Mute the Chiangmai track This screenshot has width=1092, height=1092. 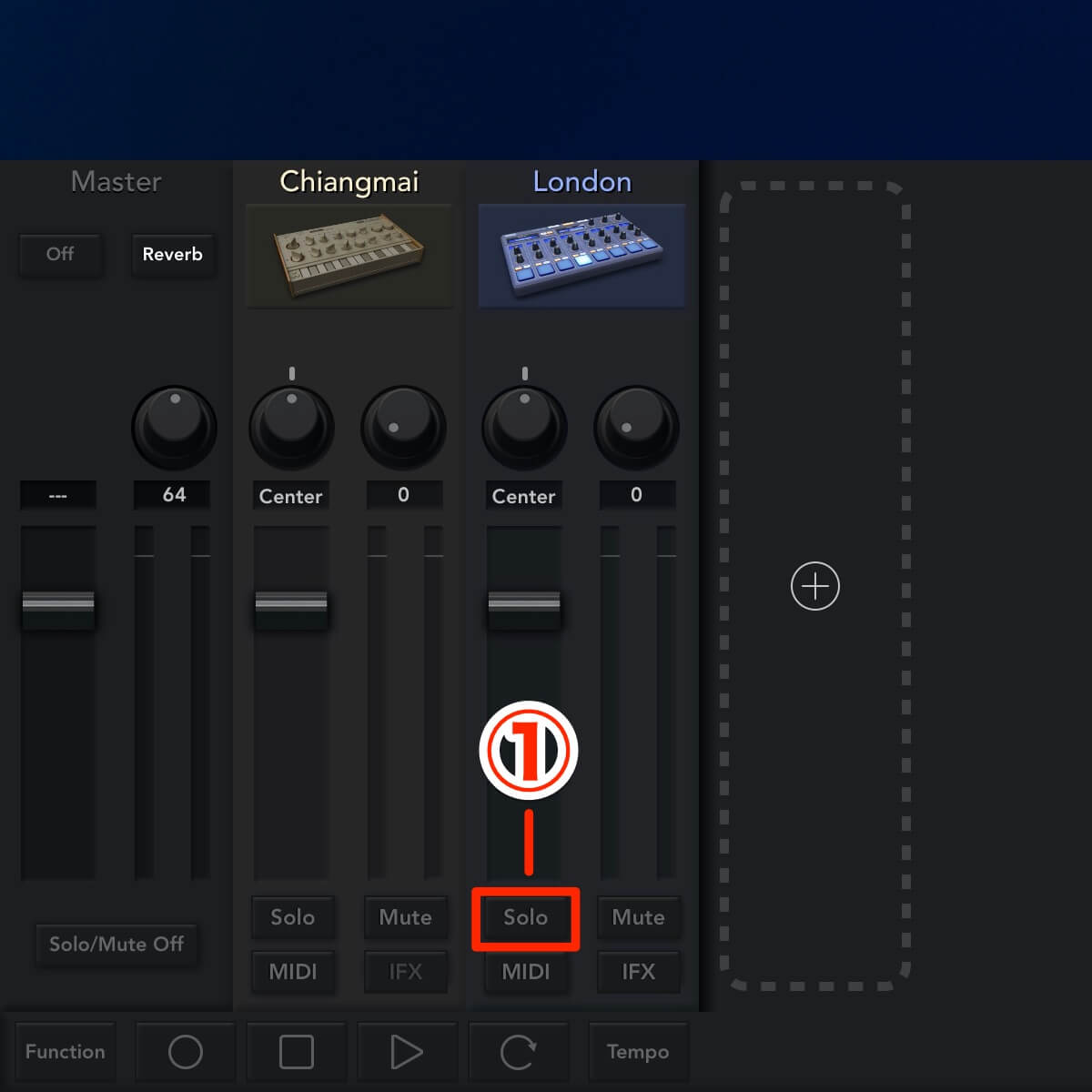[x=406, y=917]
